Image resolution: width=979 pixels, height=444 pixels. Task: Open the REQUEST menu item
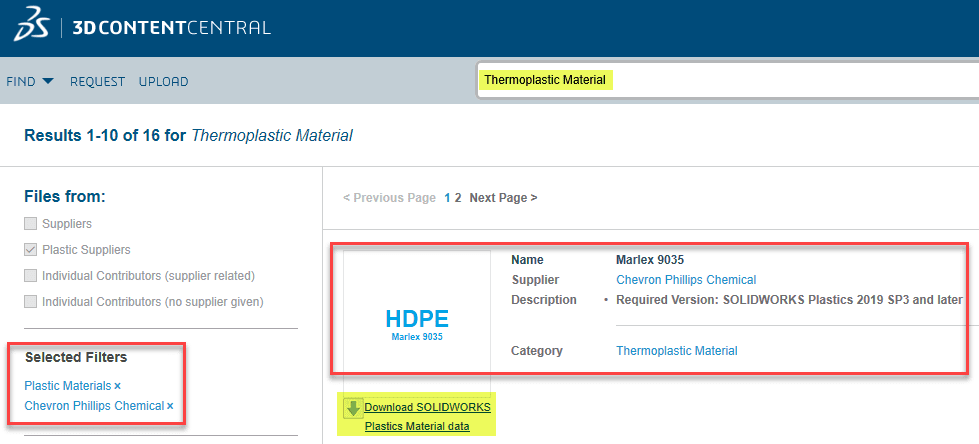[x=97, y=82]
